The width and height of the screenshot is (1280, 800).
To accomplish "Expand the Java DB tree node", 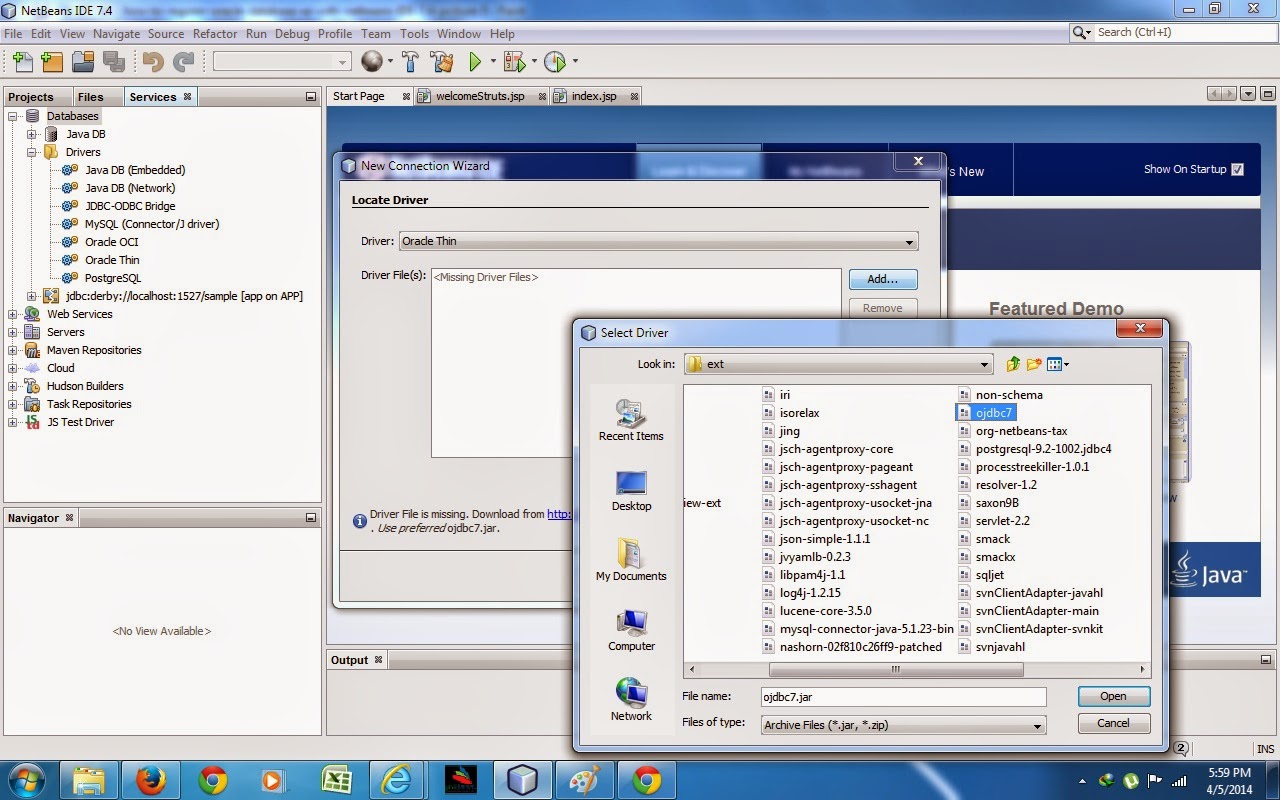I will pos(32,134).
